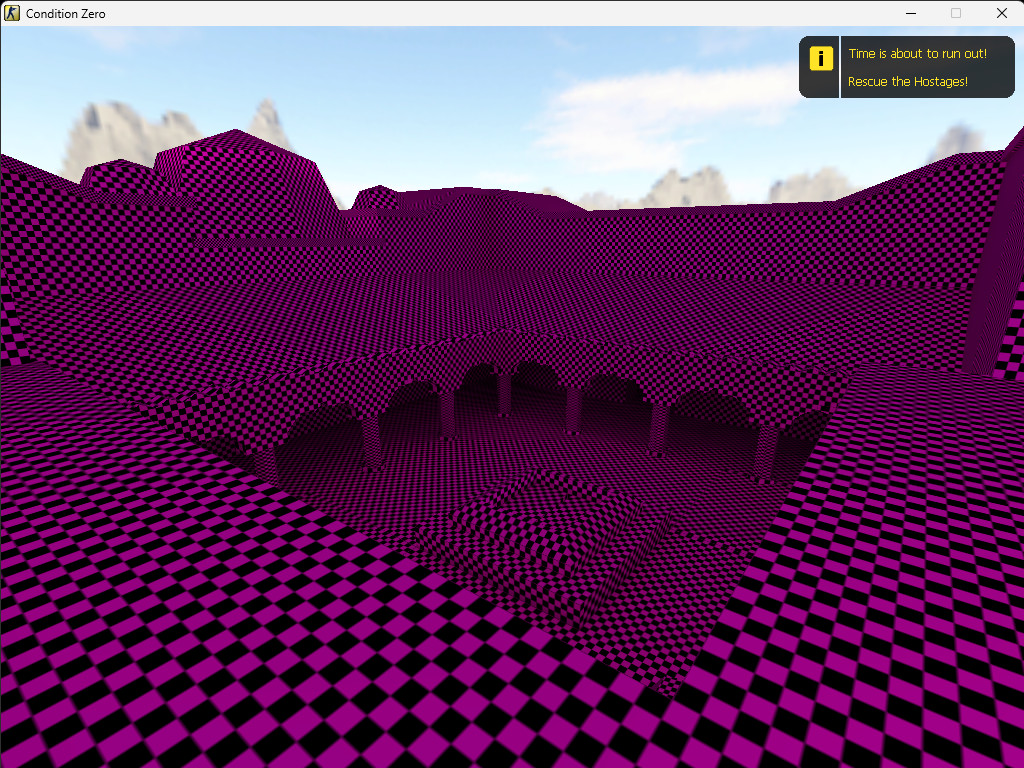Click the "Rescue the Hostages!" objective text
The image size is (1024, 768).
907,82
